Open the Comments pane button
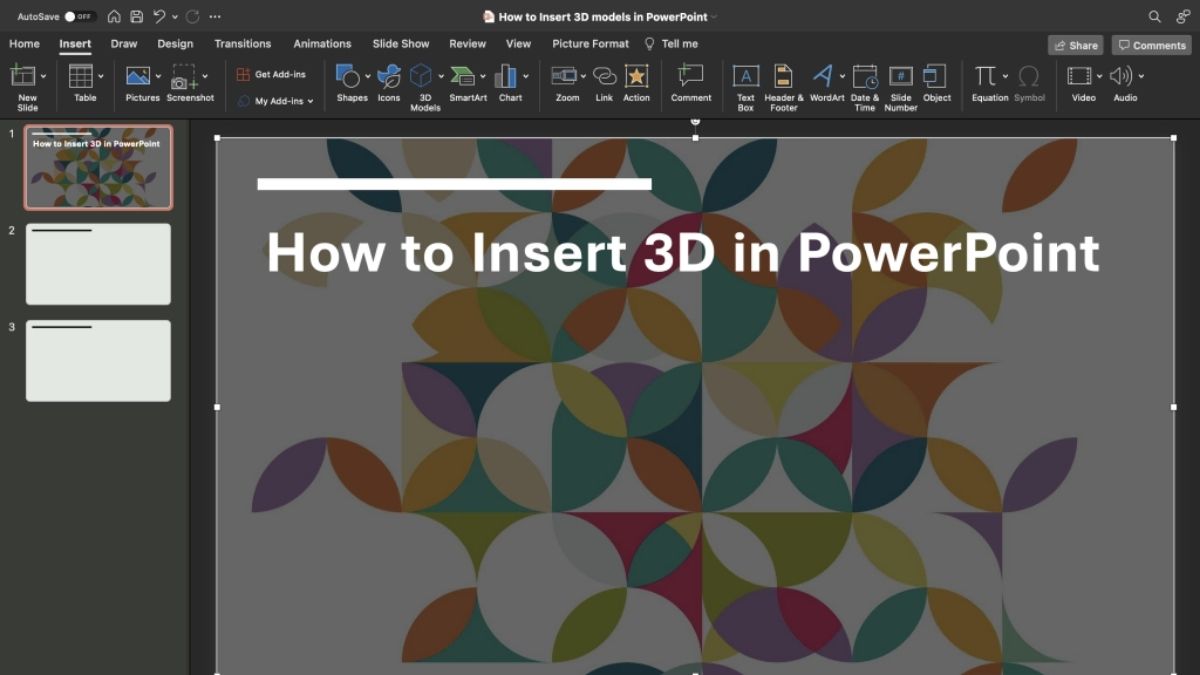Image resolution: width=1200 pixels, height=675 pixels. pos(1151,45)
